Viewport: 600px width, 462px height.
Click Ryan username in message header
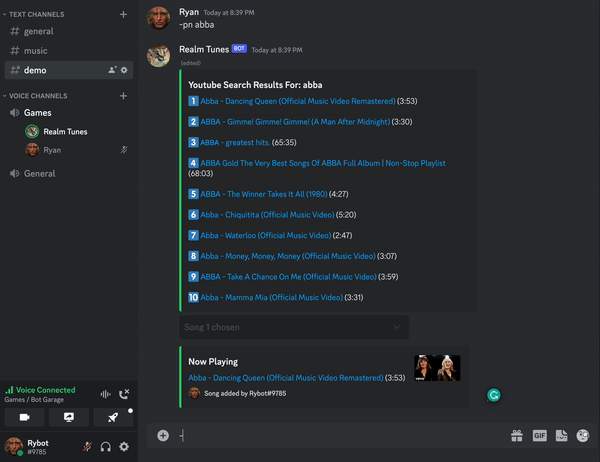[189, 12]
